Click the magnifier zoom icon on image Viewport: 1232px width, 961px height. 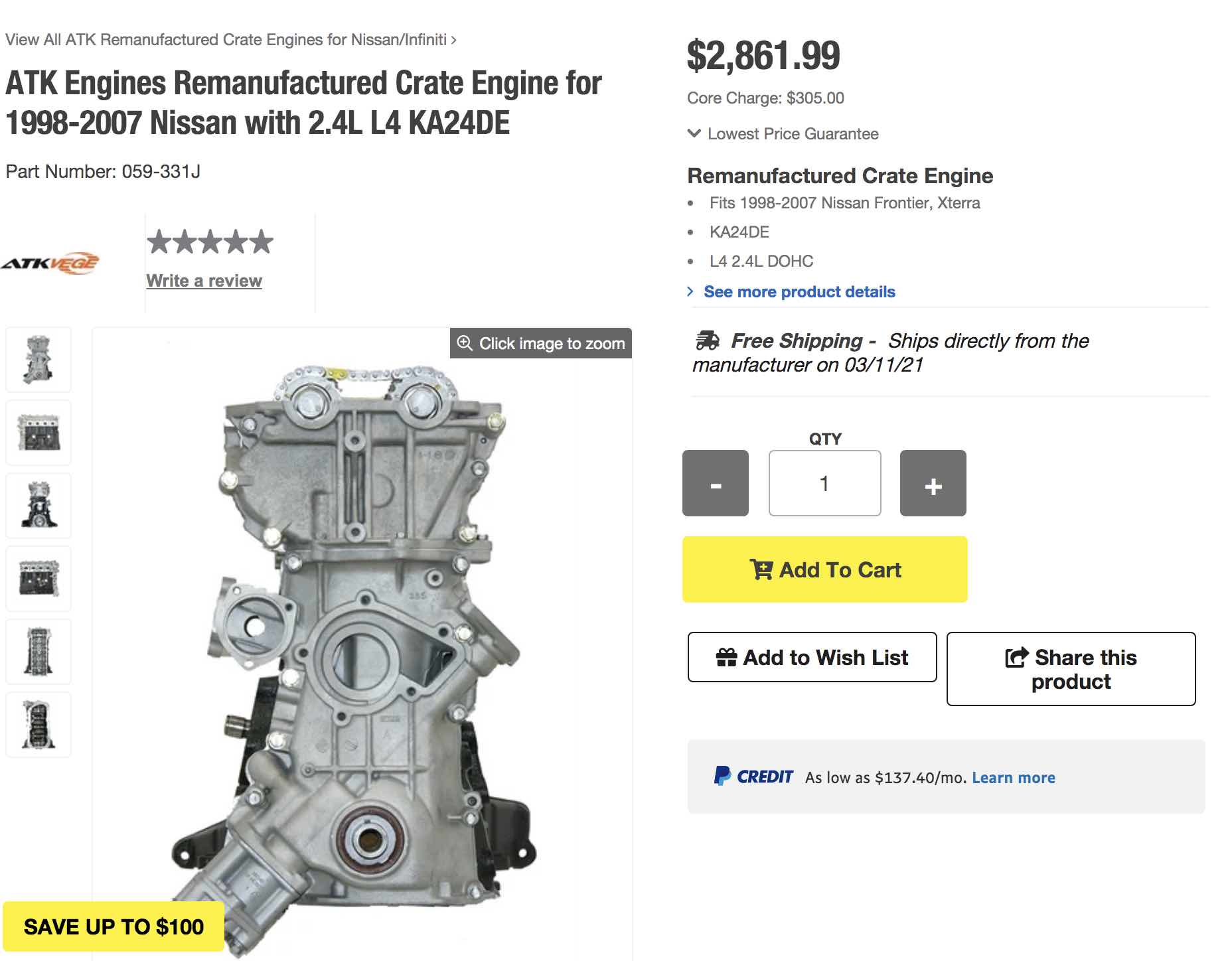465,343
